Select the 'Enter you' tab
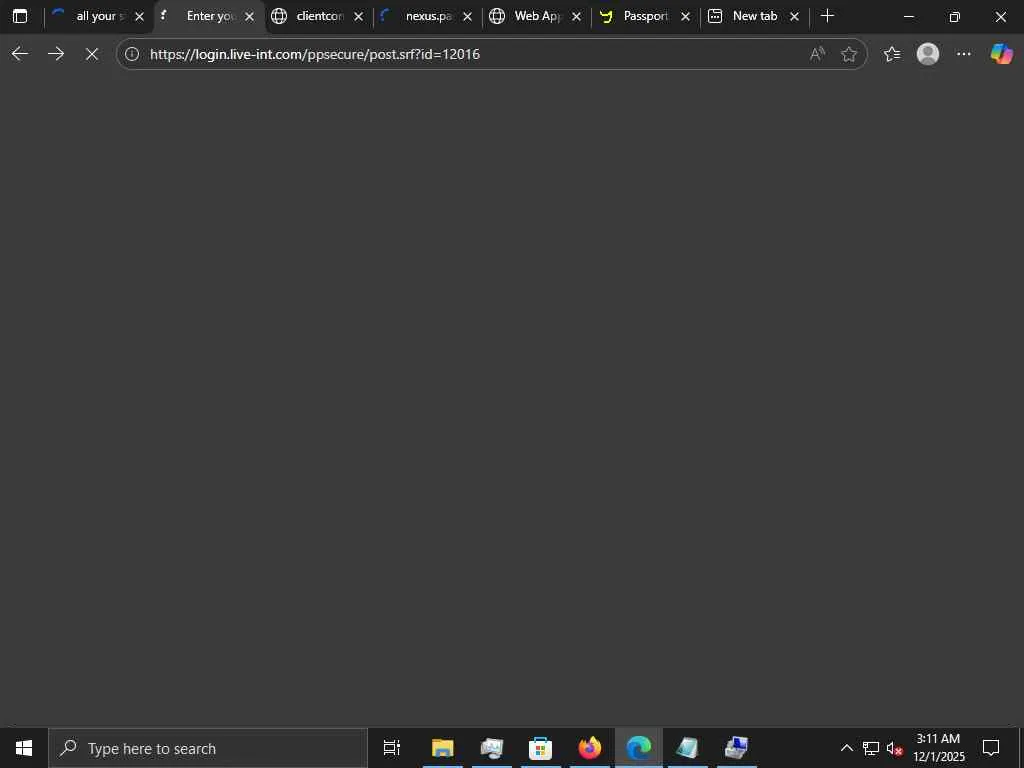This screenshot has height=768, width=1024. [210, 16]
